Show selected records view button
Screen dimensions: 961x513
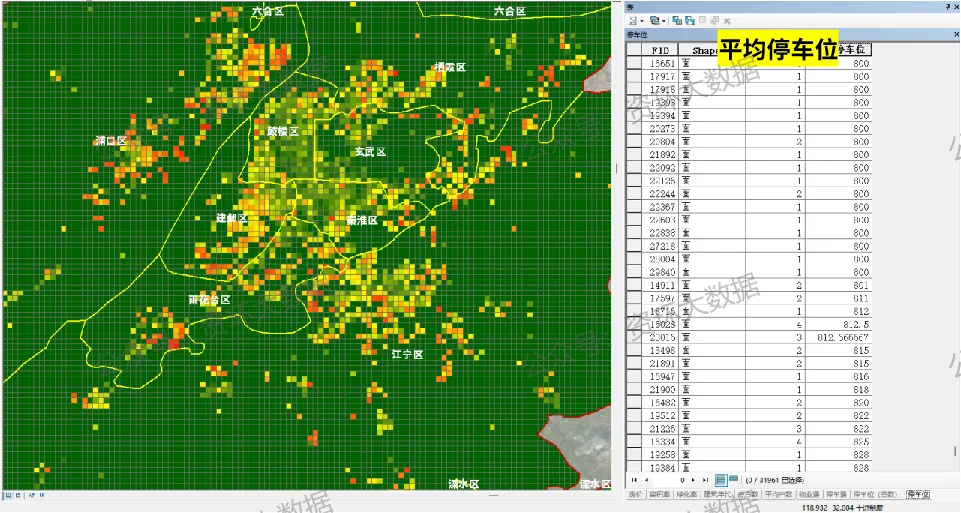tap(733, 479)
